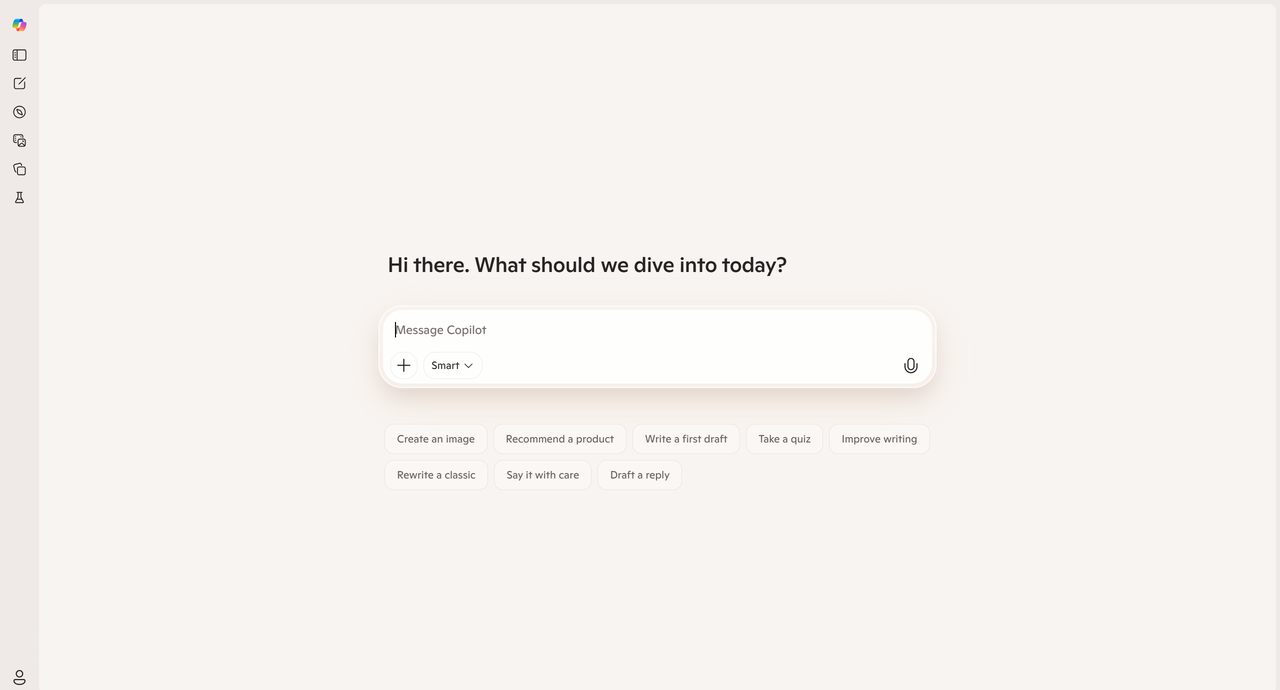Click the Copilot logo in the sidebar
The height and width of the screenshot is (690, 1280).
(19, 25)
